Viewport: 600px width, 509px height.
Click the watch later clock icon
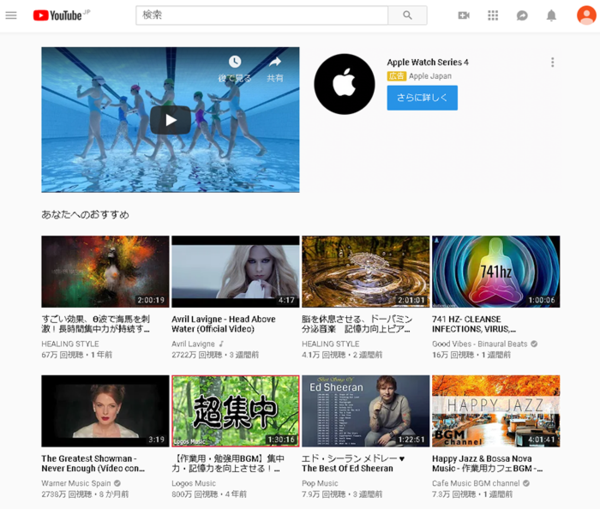pyautogui.click(x=235, y=62)
